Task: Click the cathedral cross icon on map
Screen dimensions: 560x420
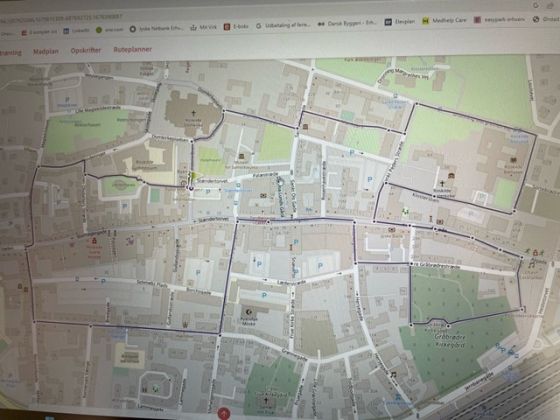Action: pos(193,114)
